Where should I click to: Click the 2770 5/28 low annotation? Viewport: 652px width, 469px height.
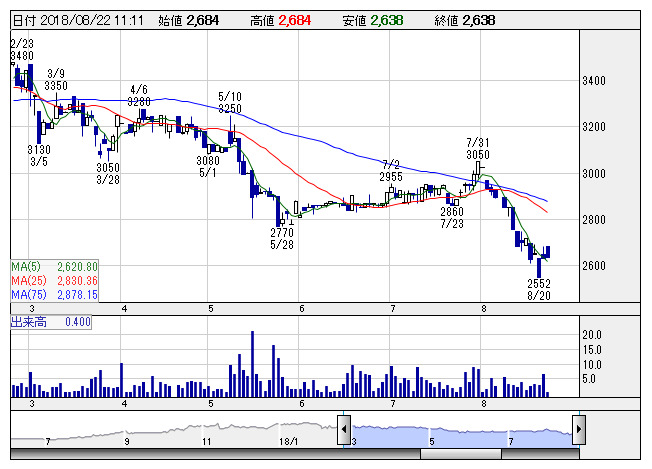(282, 239)
